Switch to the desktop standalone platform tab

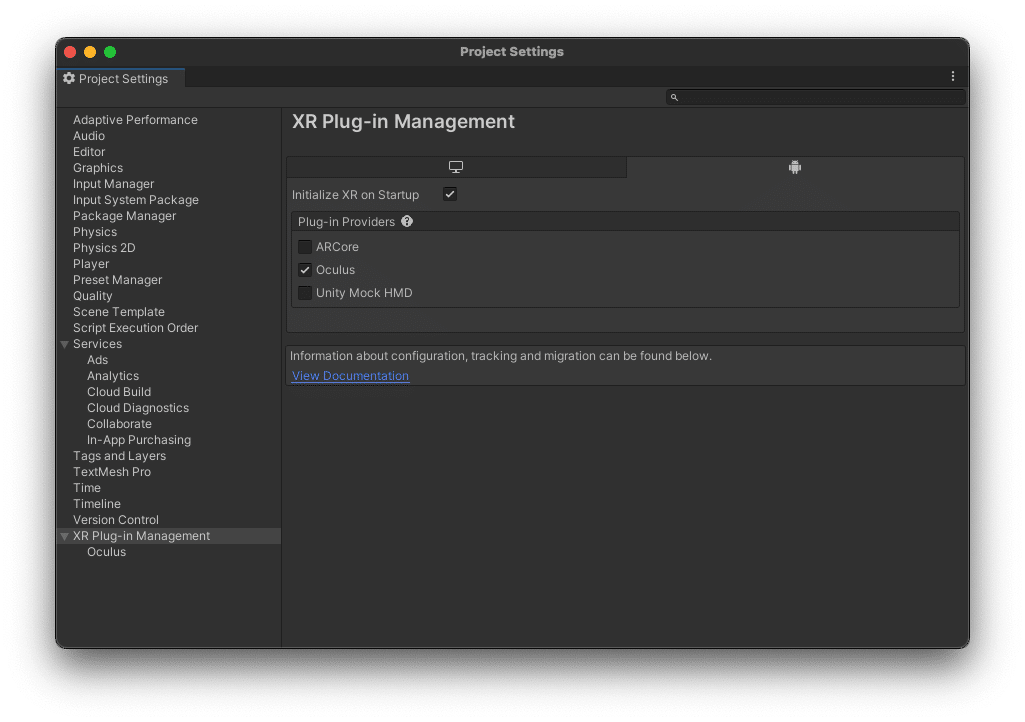(456, 167)
